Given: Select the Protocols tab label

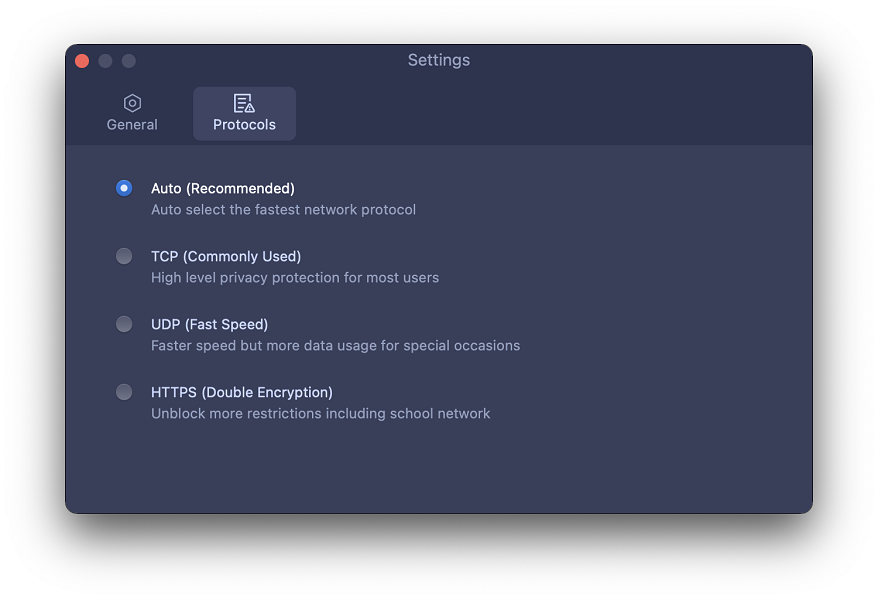Looking at the screenshot, I should click(244, 125).
